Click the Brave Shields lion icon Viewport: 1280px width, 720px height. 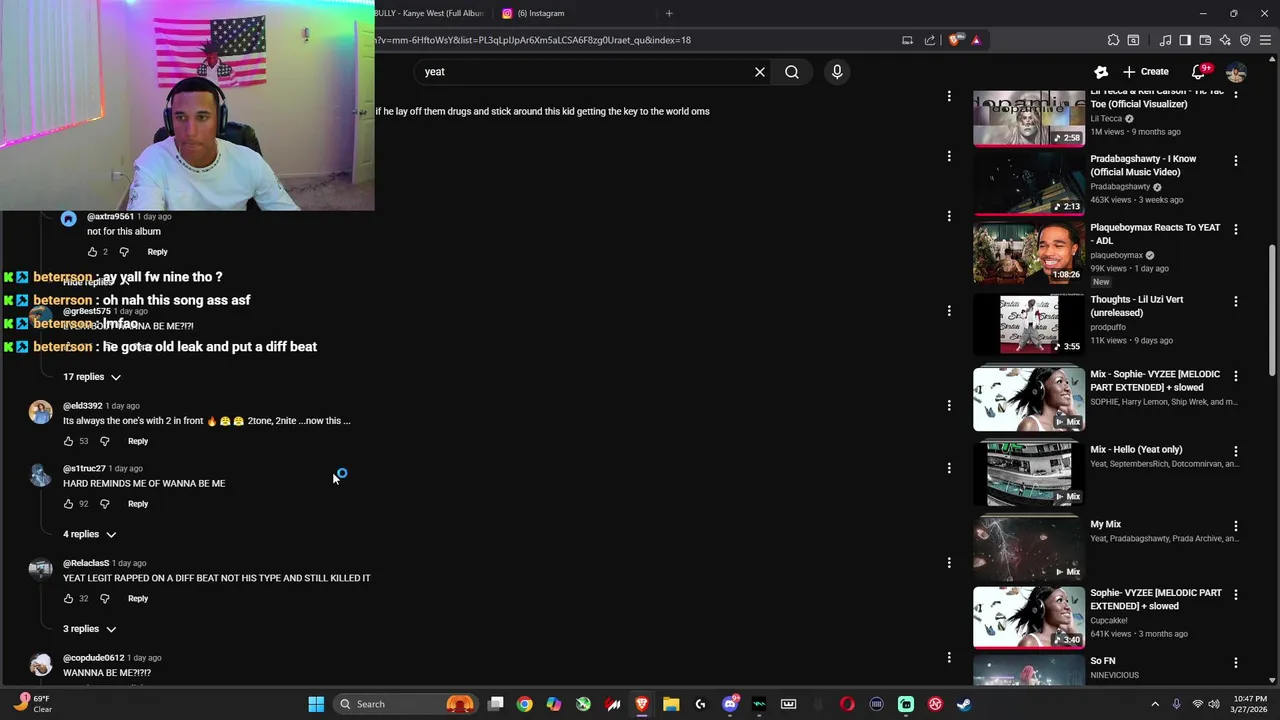click(955, 40)
